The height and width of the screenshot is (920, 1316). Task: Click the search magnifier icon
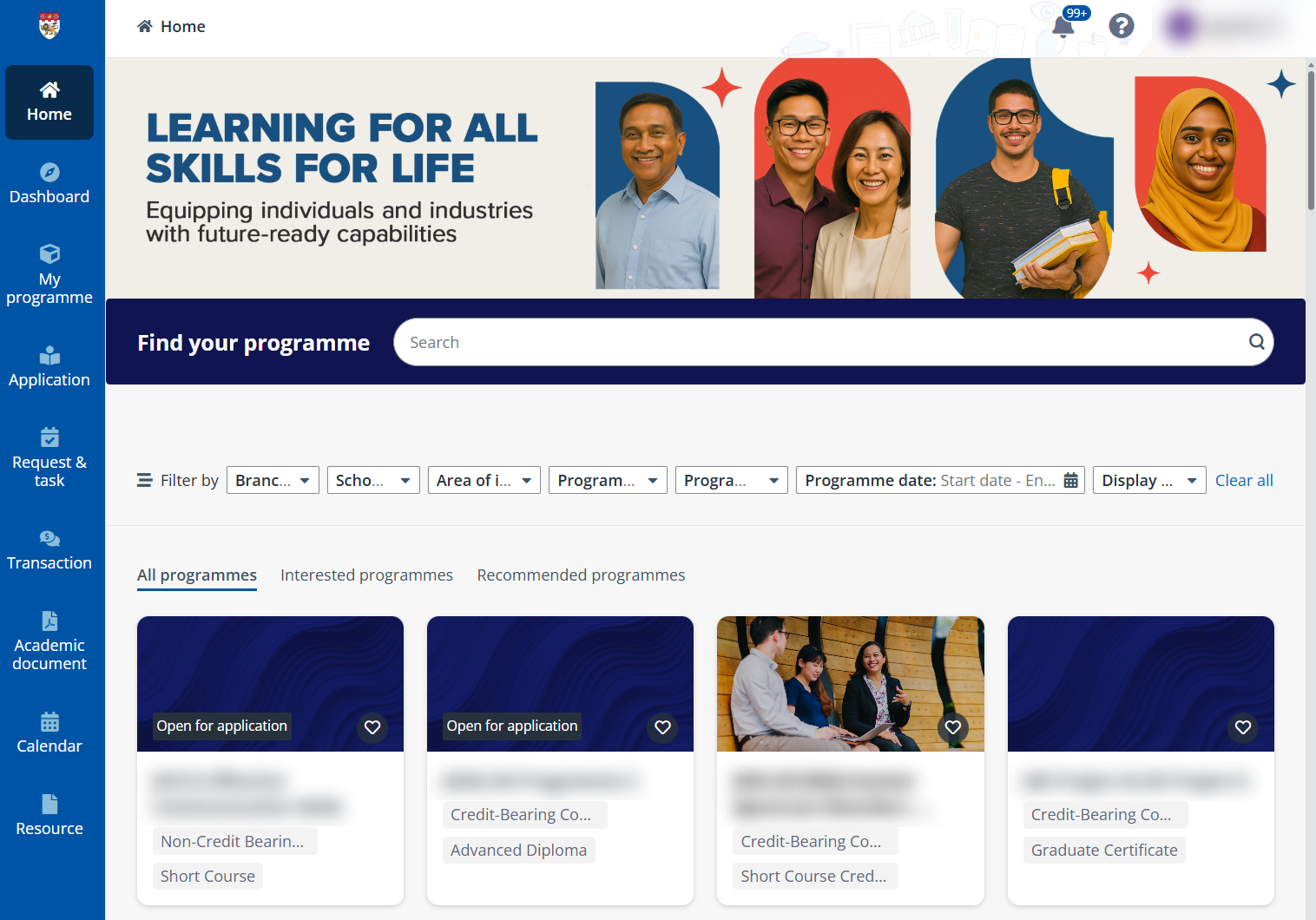(1255, 342)
